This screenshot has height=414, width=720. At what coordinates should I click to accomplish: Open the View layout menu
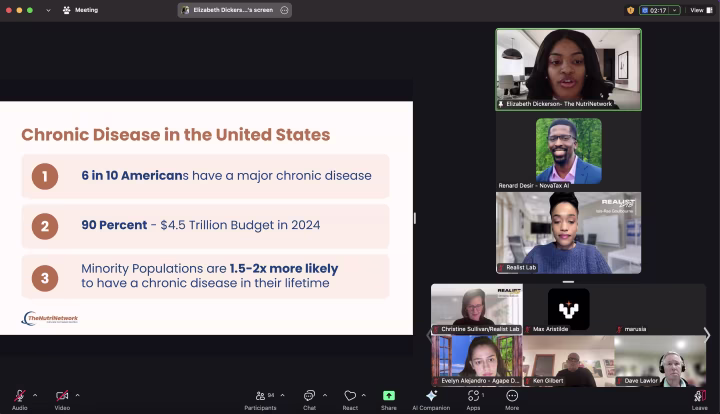coord(701,10)
